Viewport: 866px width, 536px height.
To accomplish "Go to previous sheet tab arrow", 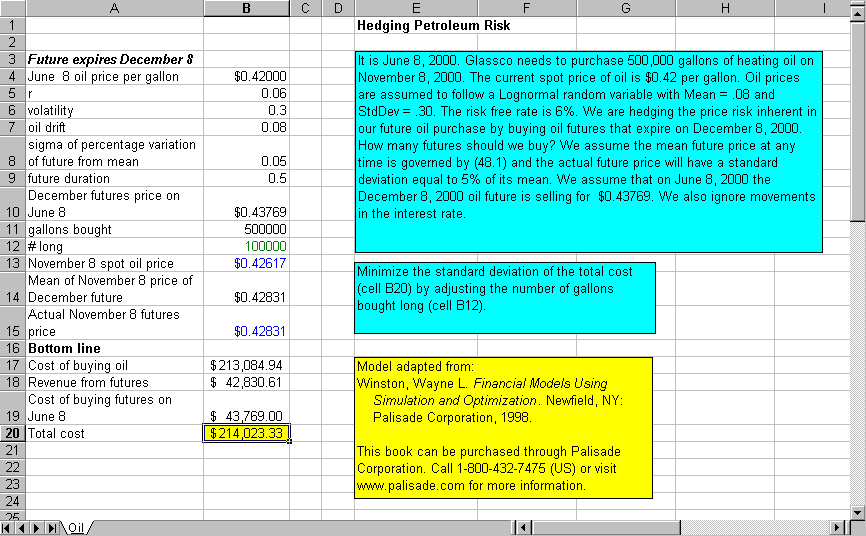I will coord(22,528).
